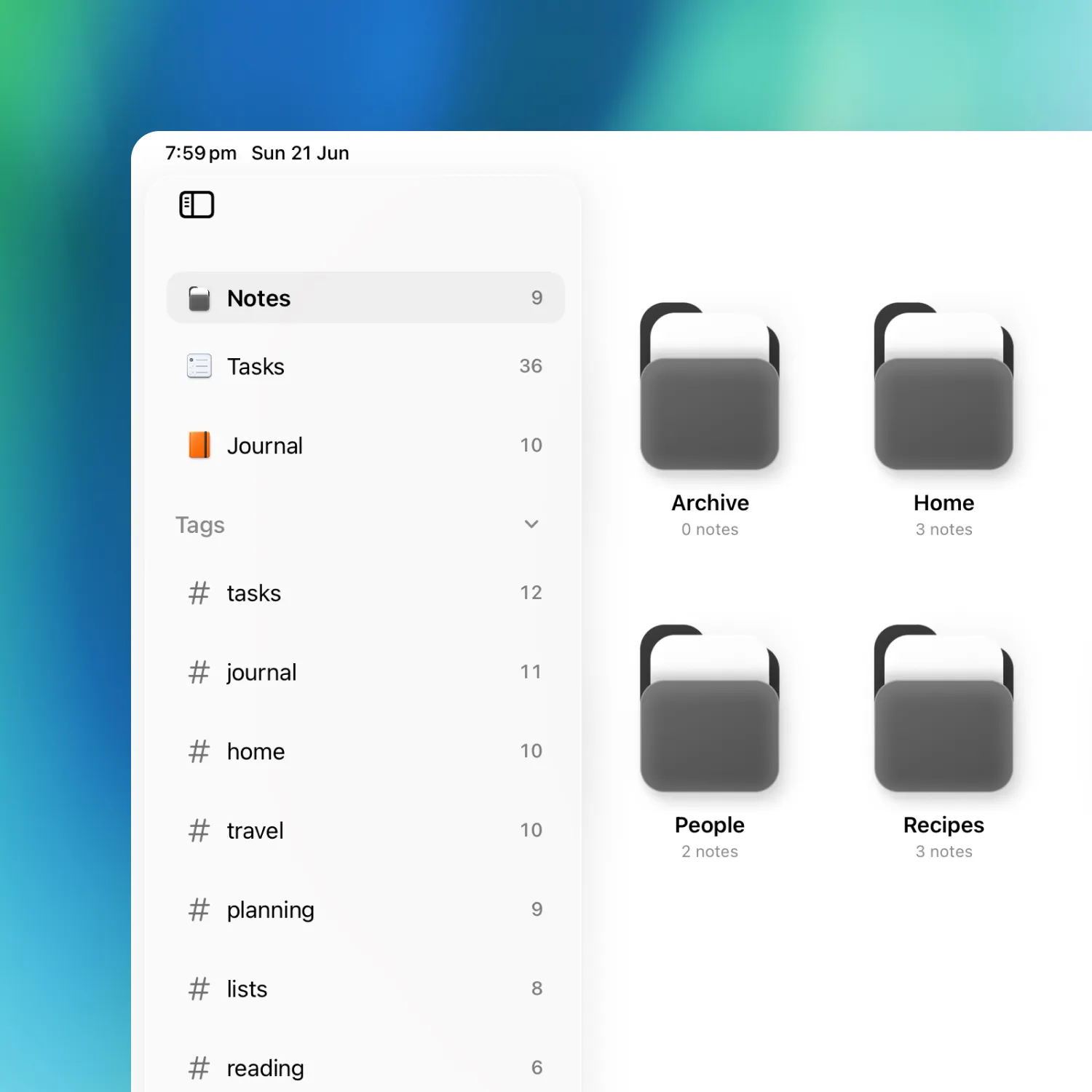Image resolution: width=1092 pixels, height=1092 pixels.
Task: Click hash icon beside tasks tag
Action: [x=199, y=593]
